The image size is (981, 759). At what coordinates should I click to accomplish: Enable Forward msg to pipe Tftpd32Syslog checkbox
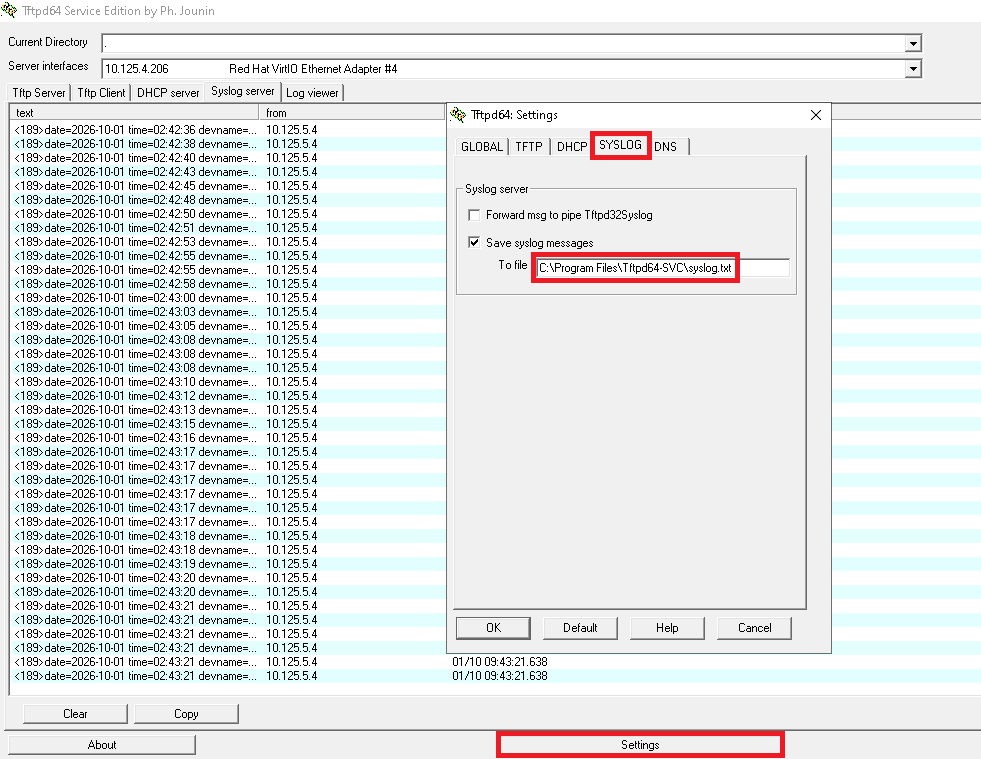pos(474,215)
